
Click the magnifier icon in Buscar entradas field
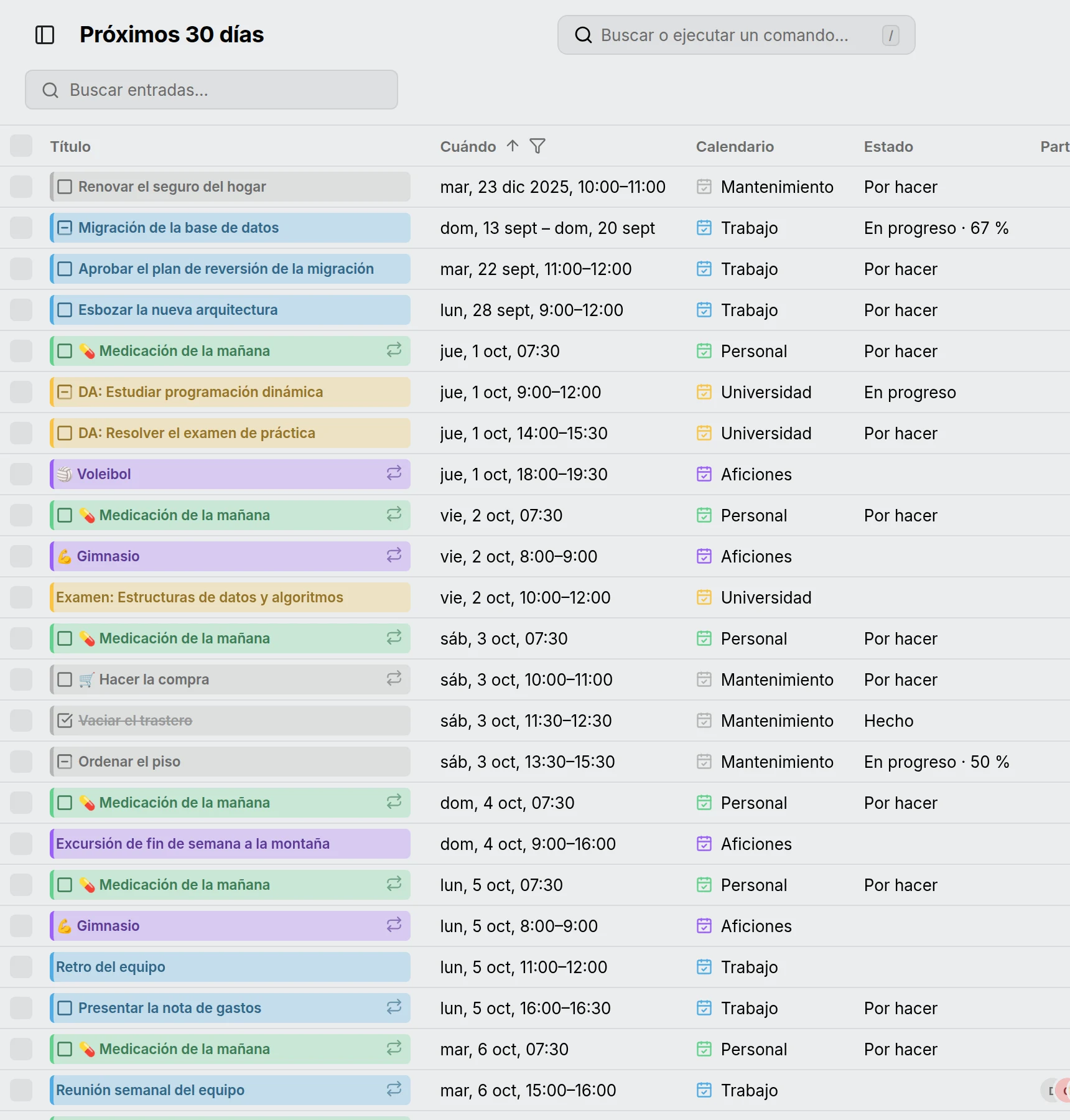[x=50, y=90]
